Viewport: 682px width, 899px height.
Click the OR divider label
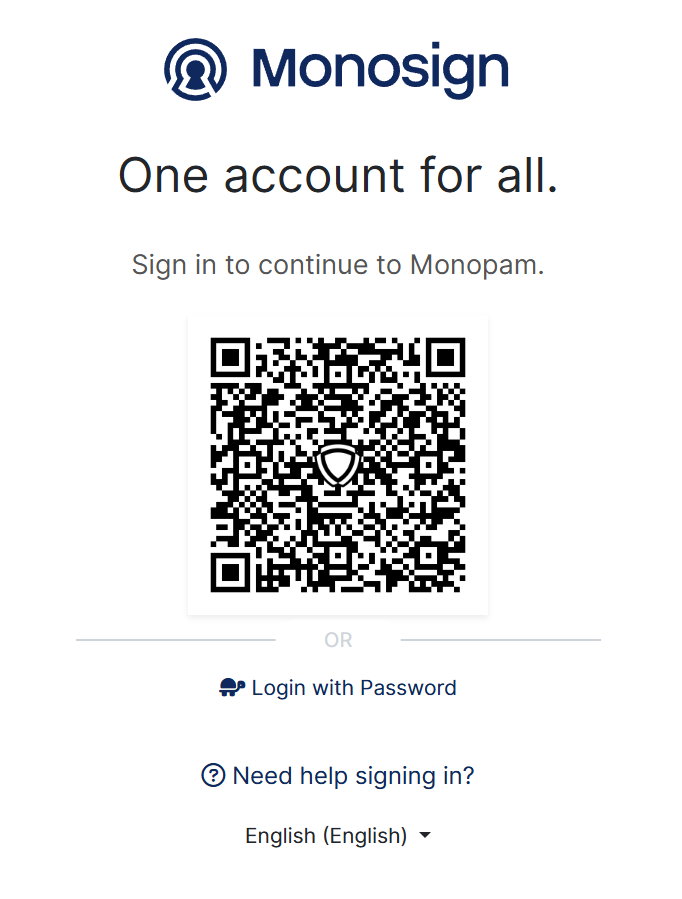338,640
